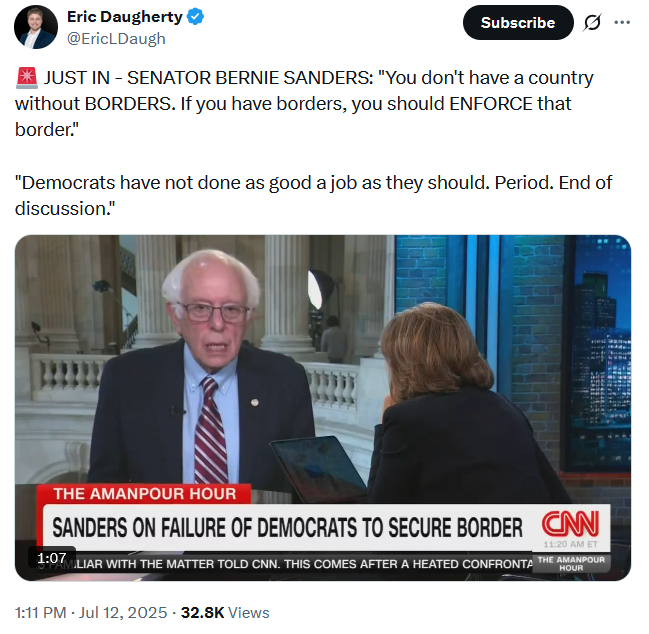649x634 pixels.
Task: Click the red siren emoji
Action: pos(26,78)
